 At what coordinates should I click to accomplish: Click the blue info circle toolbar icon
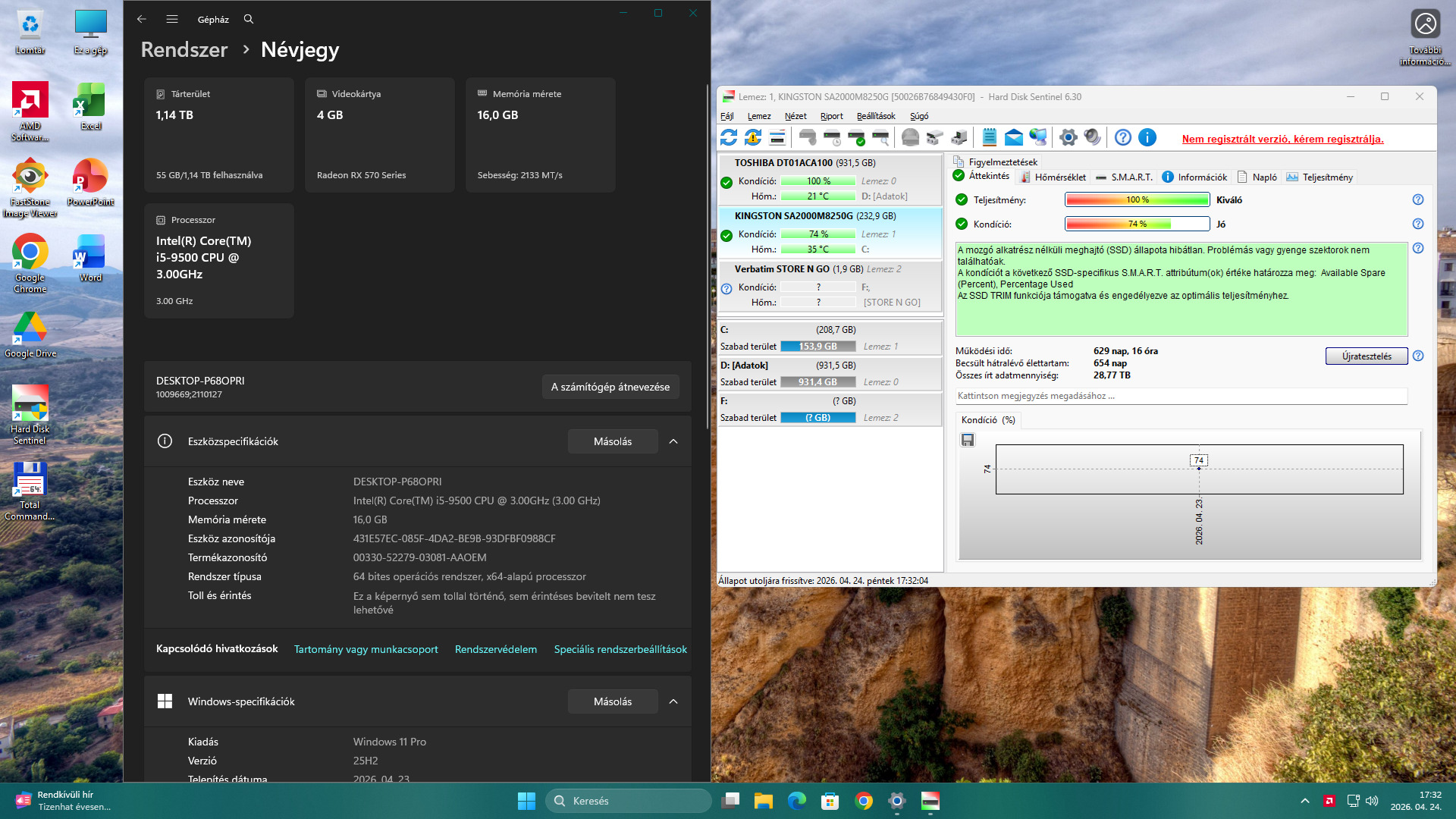pos(1147,137)
